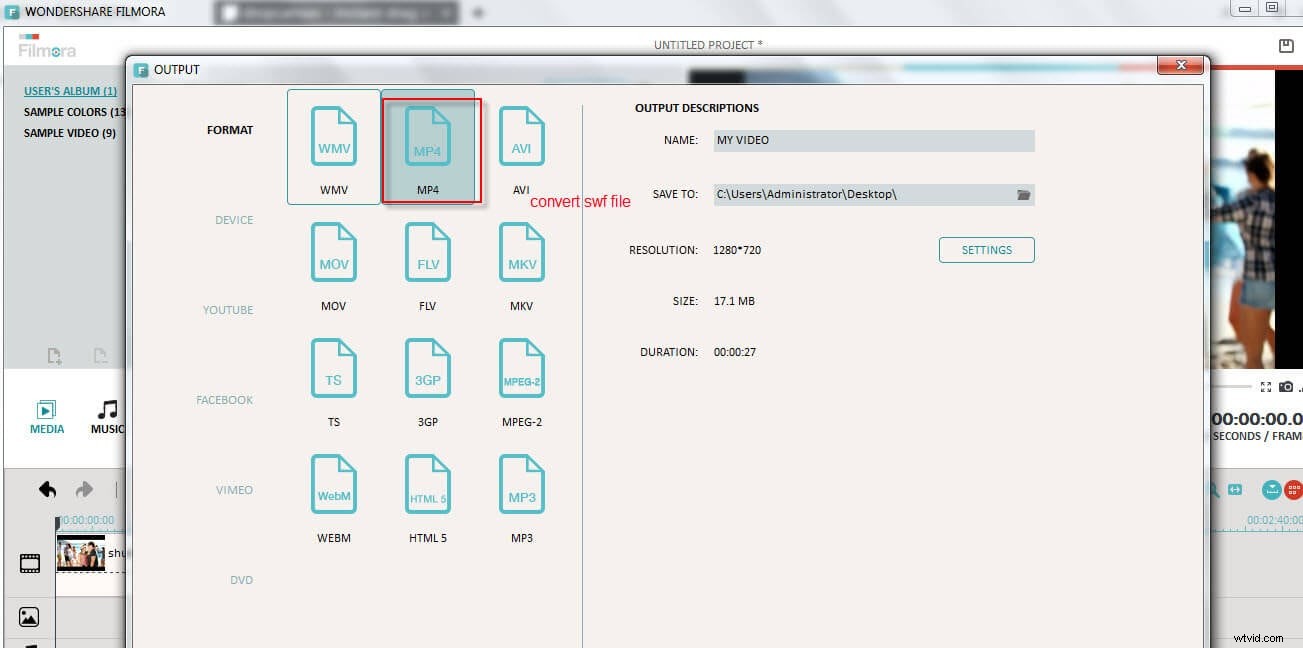Open SETTINGS to change export resolution

pyautogui.click(x=986, y=250)
